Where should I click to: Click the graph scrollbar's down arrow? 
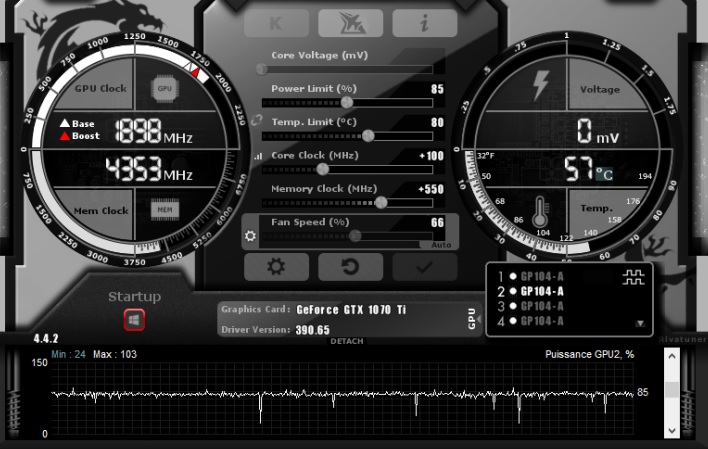click(672, 429)
